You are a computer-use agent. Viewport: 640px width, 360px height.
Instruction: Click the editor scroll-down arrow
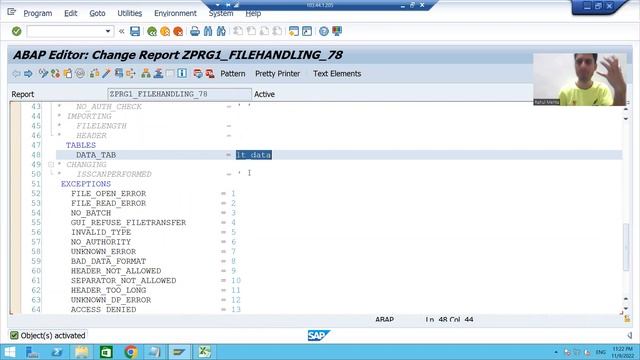coord(626,309)
